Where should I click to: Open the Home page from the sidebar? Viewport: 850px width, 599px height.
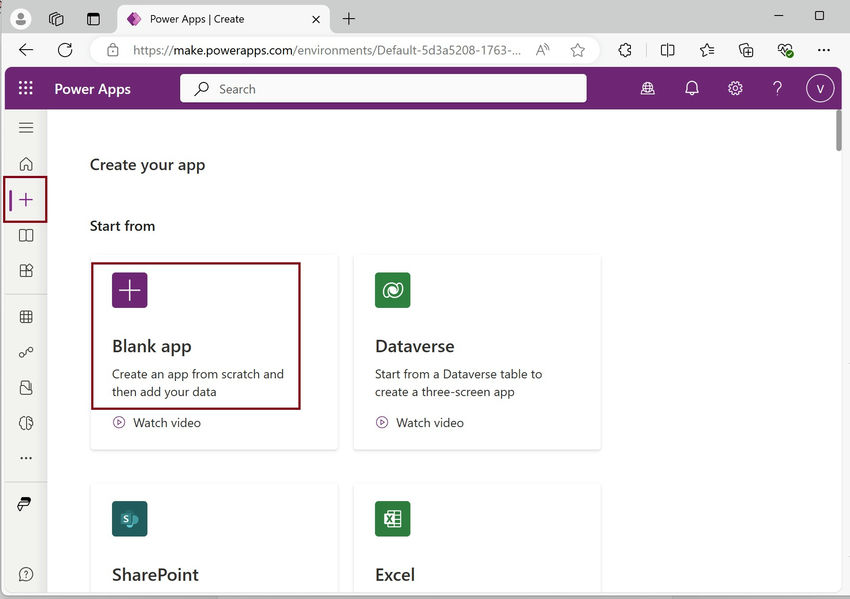click(25, 163)
